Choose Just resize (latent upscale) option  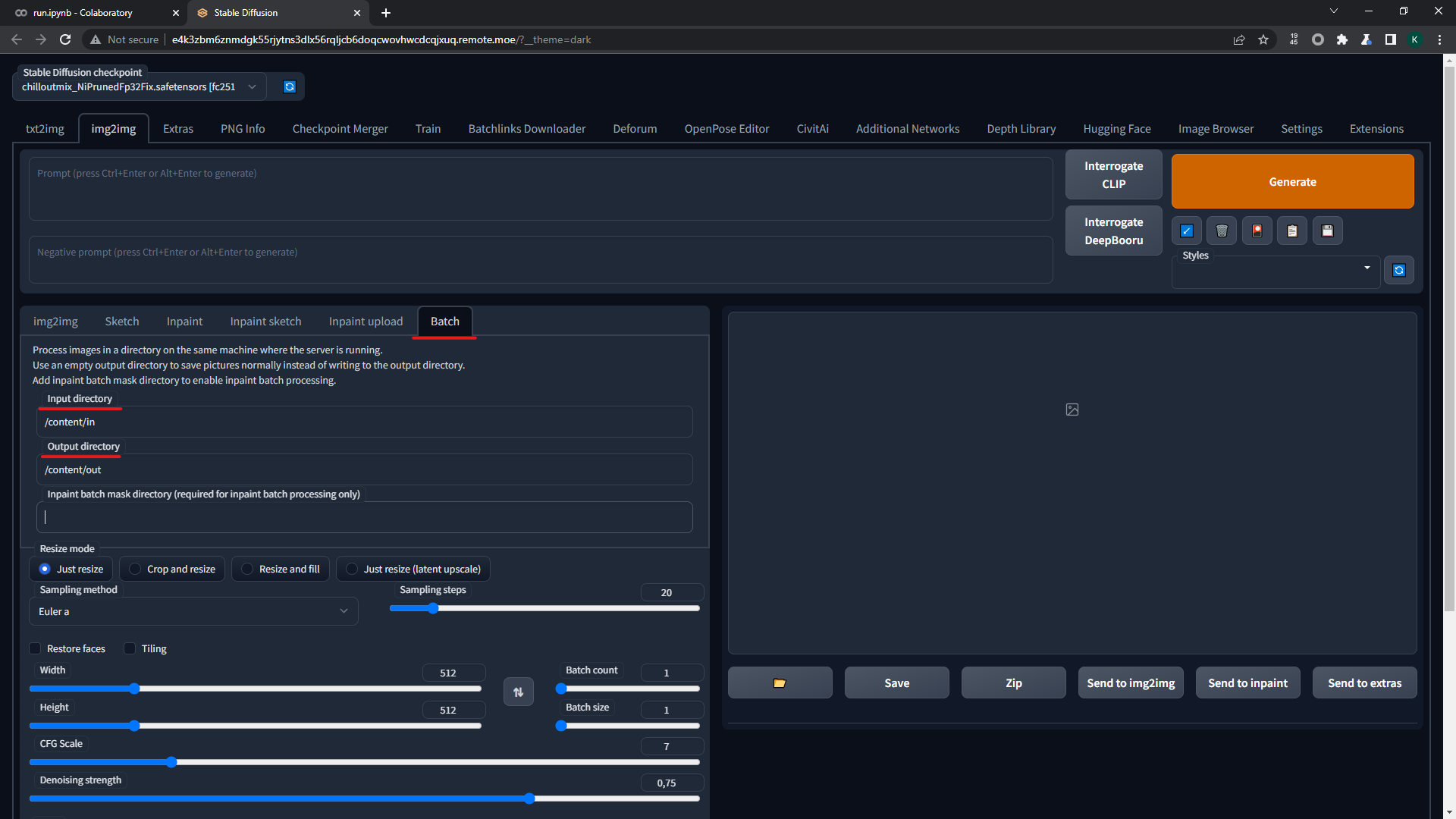pyautogui.click(x=351, y=569)
